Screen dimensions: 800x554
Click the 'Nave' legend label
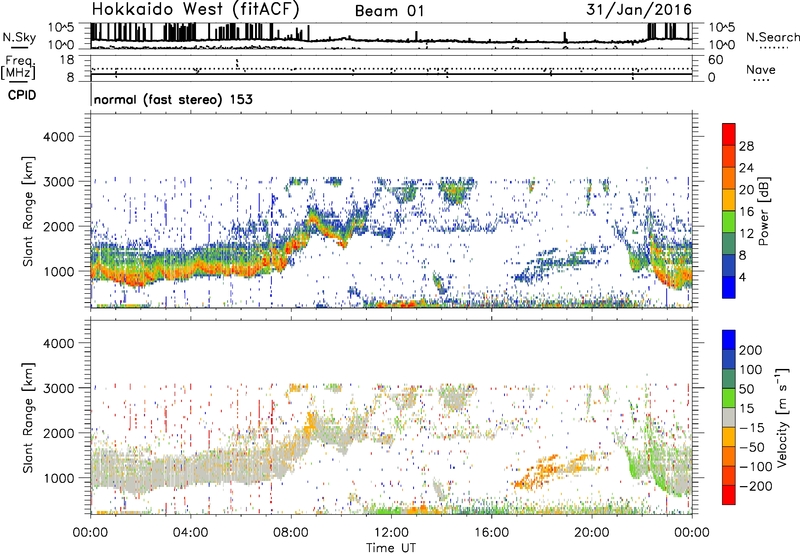click(761, 69)
